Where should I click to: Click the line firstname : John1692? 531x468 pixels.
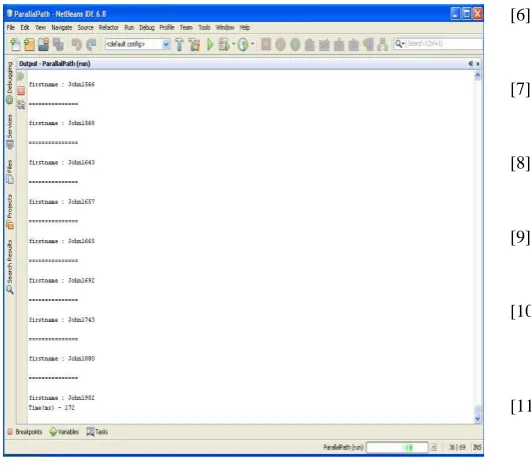62,280
